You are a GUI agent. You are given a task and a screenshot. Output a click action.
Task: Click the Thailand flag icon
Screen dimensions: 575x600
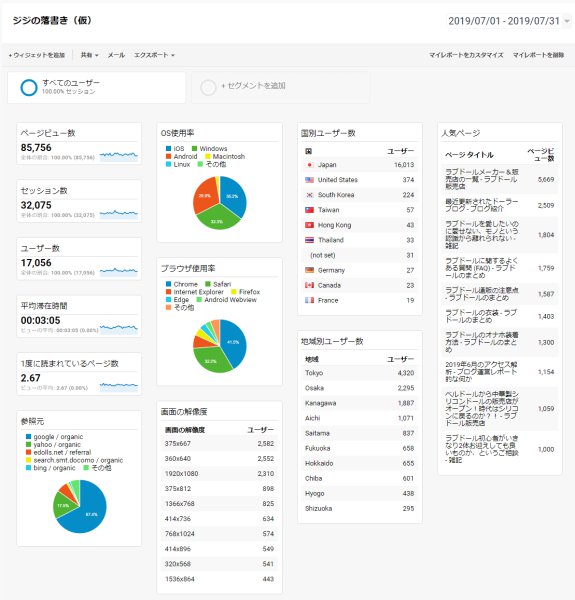pyautogui.click(x=309, y=240)
